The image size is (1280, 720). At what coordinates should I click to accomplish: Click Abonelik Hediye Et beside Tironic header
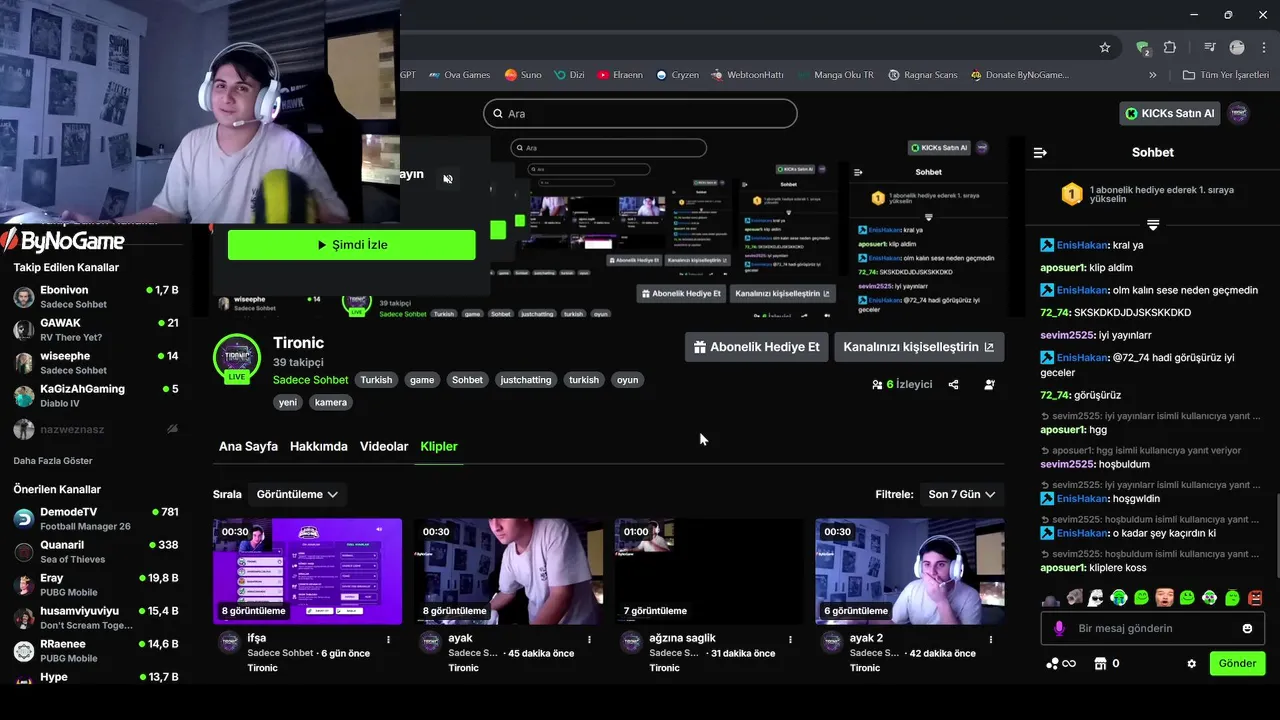tap(756, 347)
